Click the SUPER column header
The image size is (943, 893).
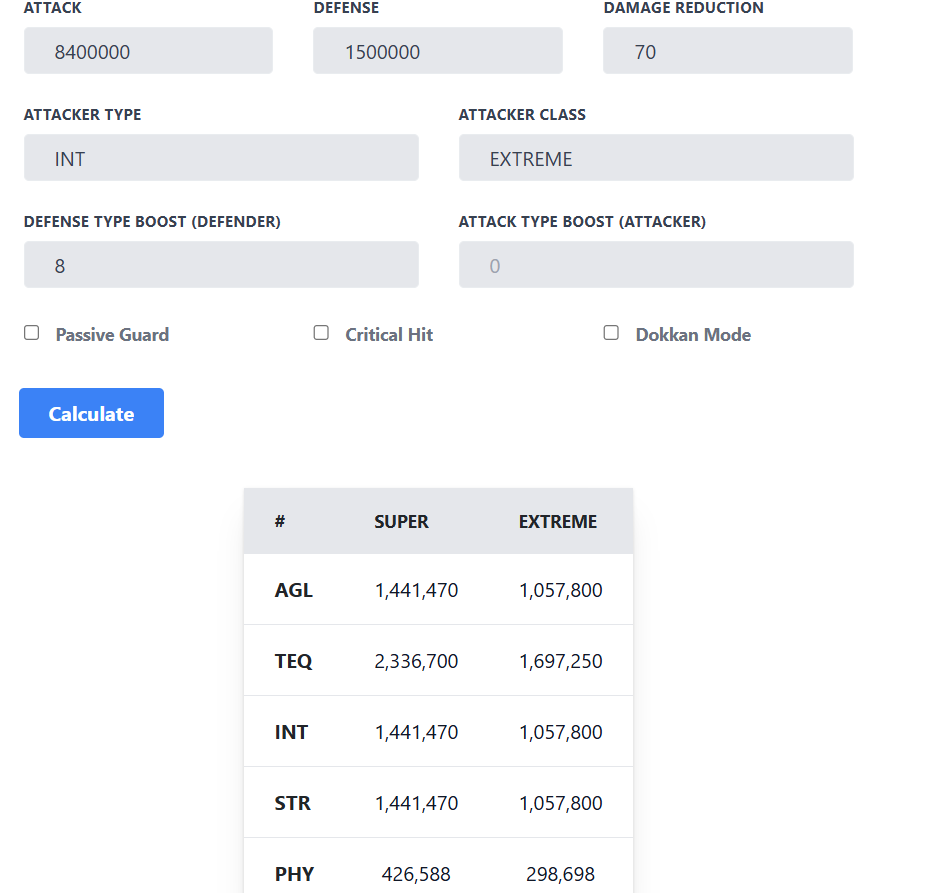coord(401,521)
